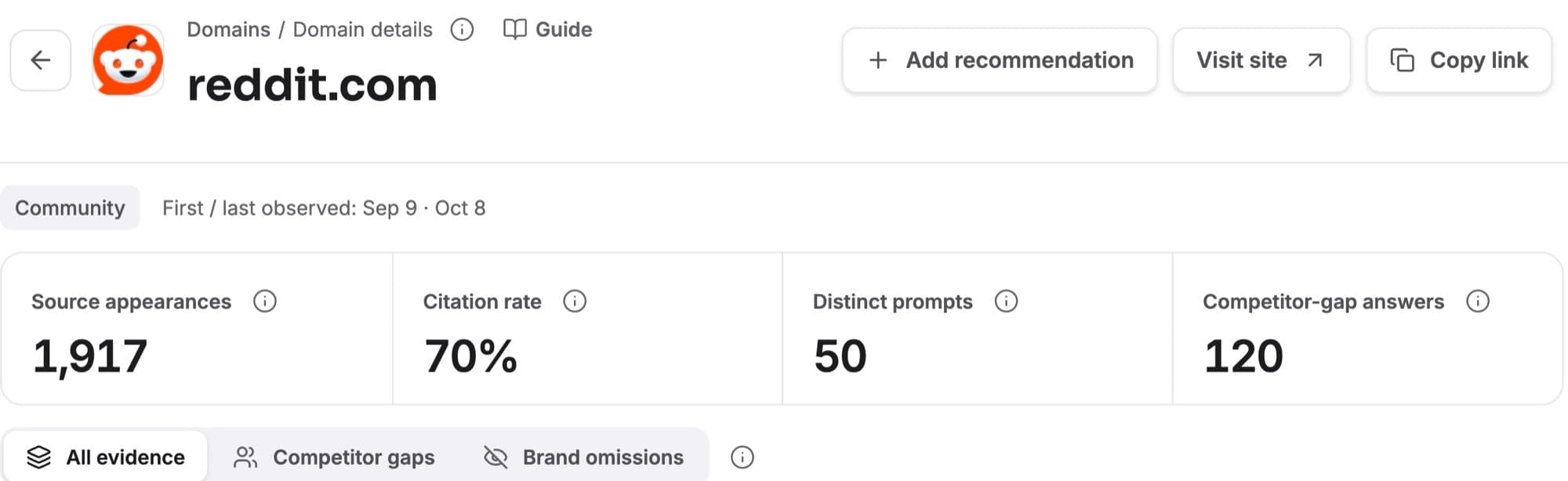Go back using the left arrow button

41,60
